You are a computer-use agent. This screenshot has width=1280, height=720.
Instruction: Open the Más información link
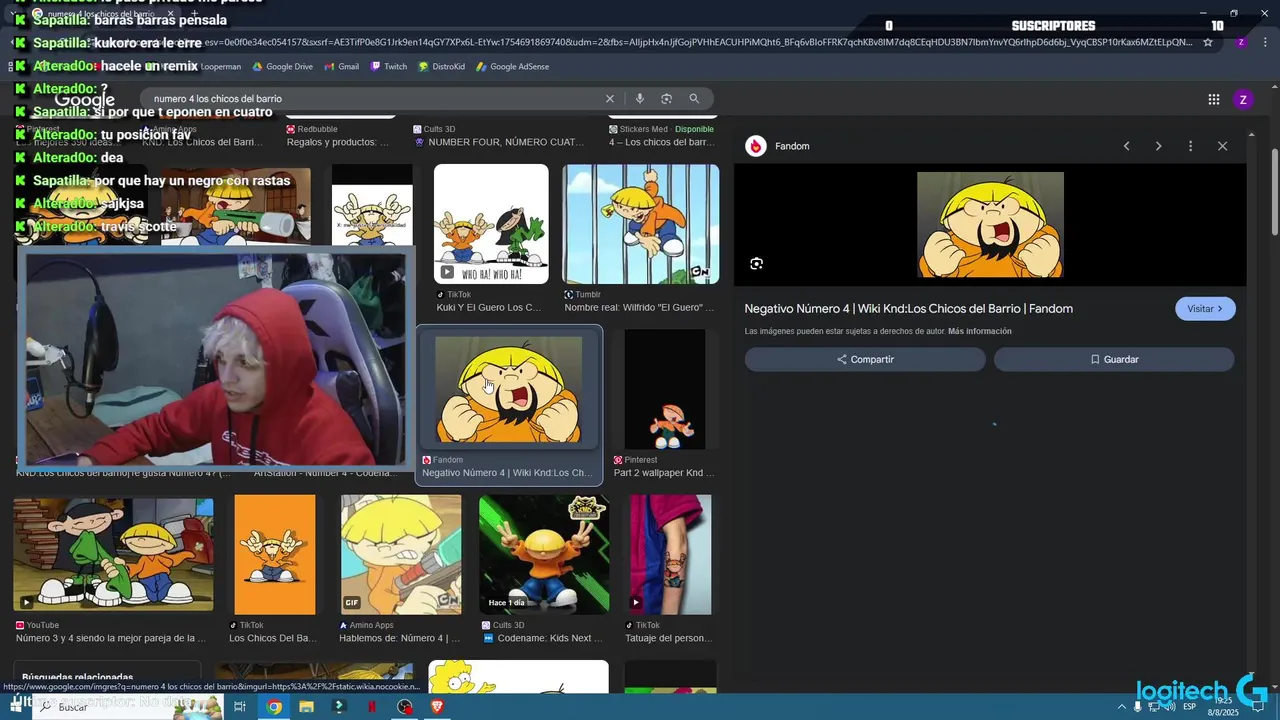coord(980,331)
